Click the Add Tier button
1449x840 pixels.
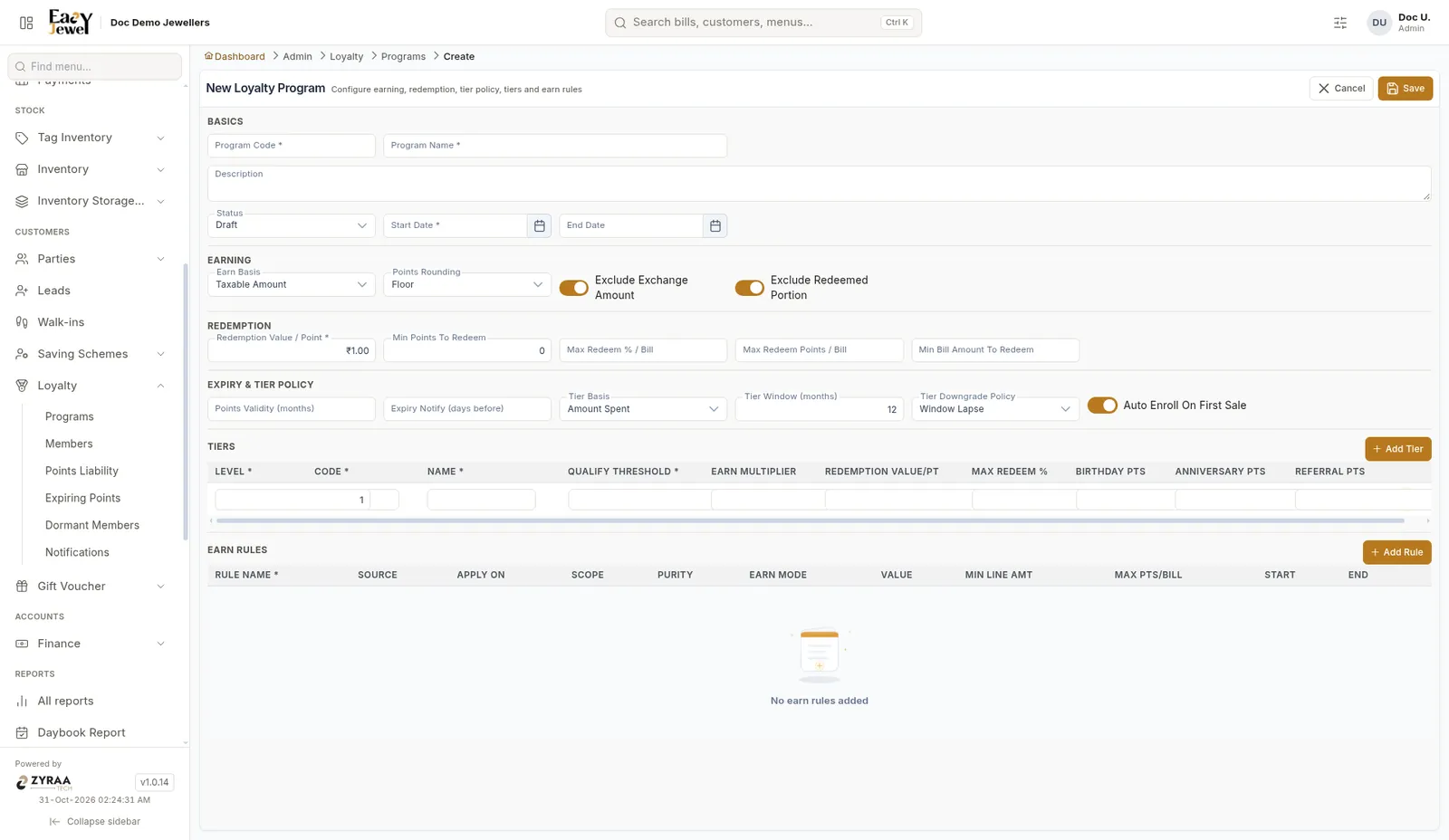1398,449
